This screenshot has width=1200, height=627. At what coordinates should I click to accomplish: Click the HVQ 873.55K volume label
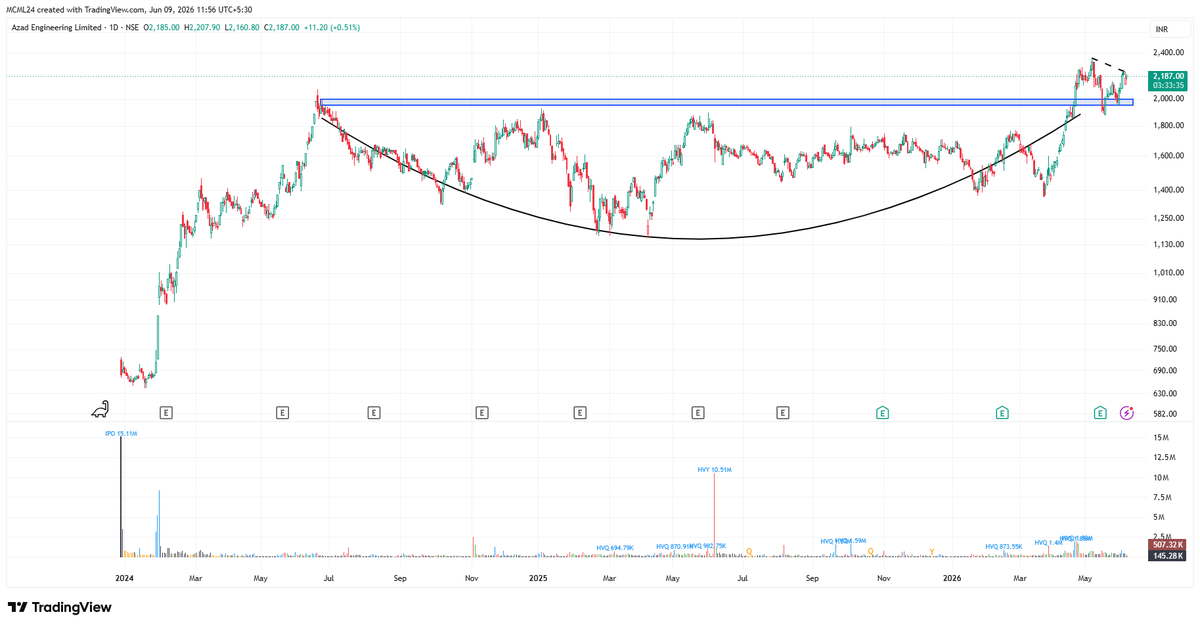point(1003,546)
